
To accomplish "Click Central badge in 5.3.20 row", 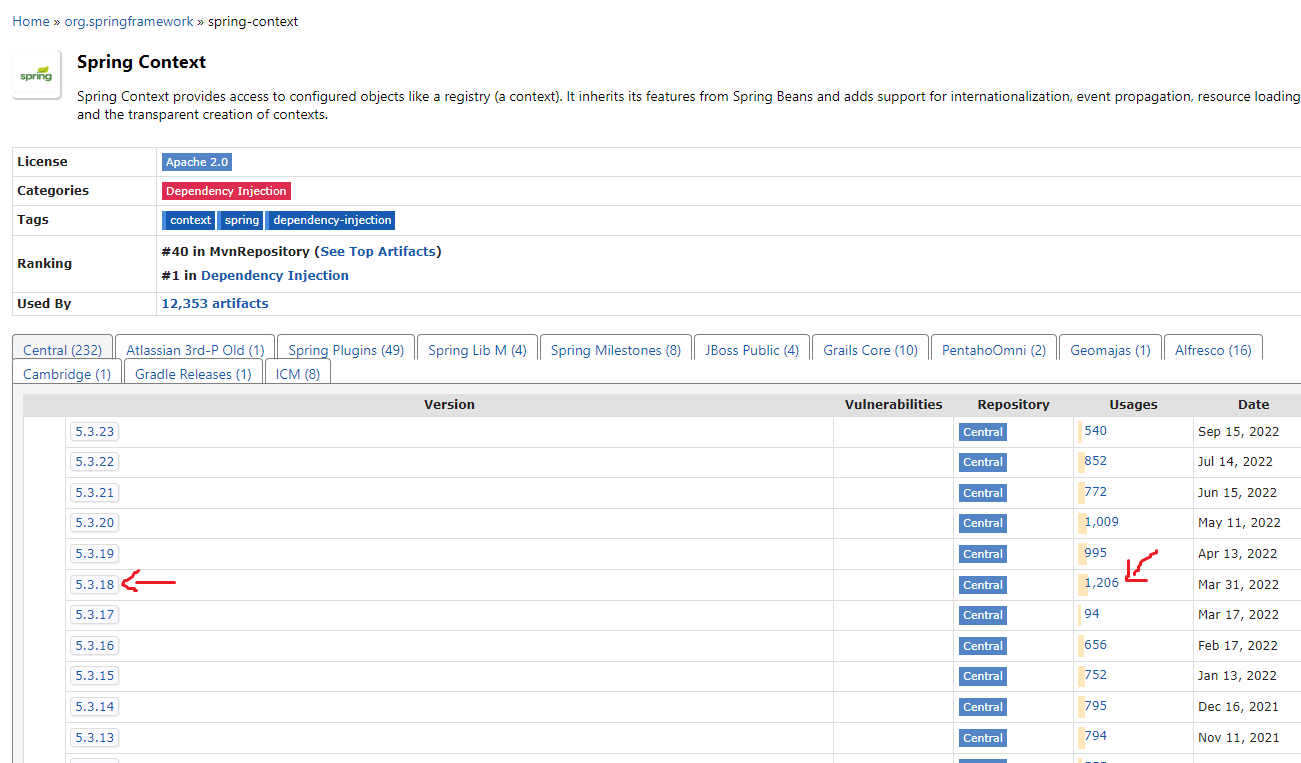I will pos(982,523).
